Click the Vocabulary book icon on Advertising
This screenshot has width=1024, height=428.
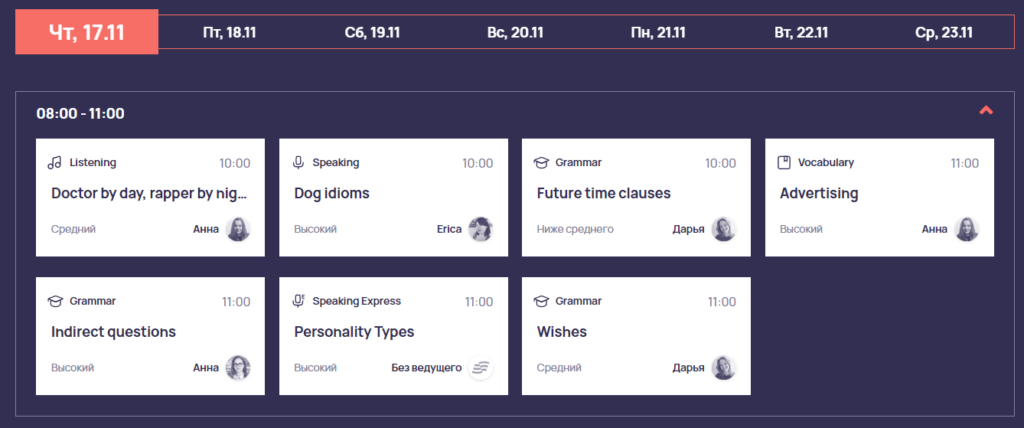(x=784, y=163)
